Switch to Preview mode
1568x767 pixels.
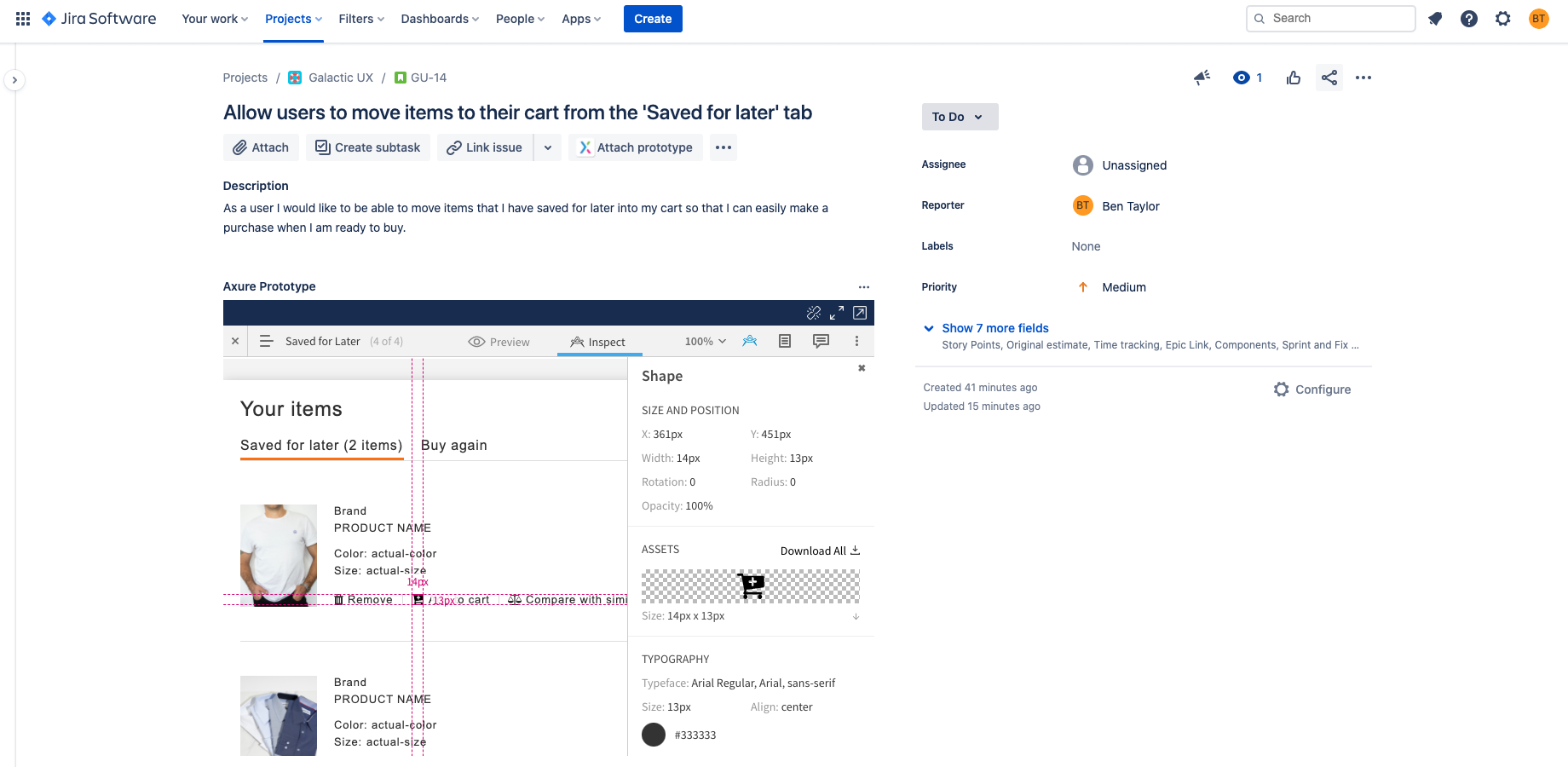499,342
